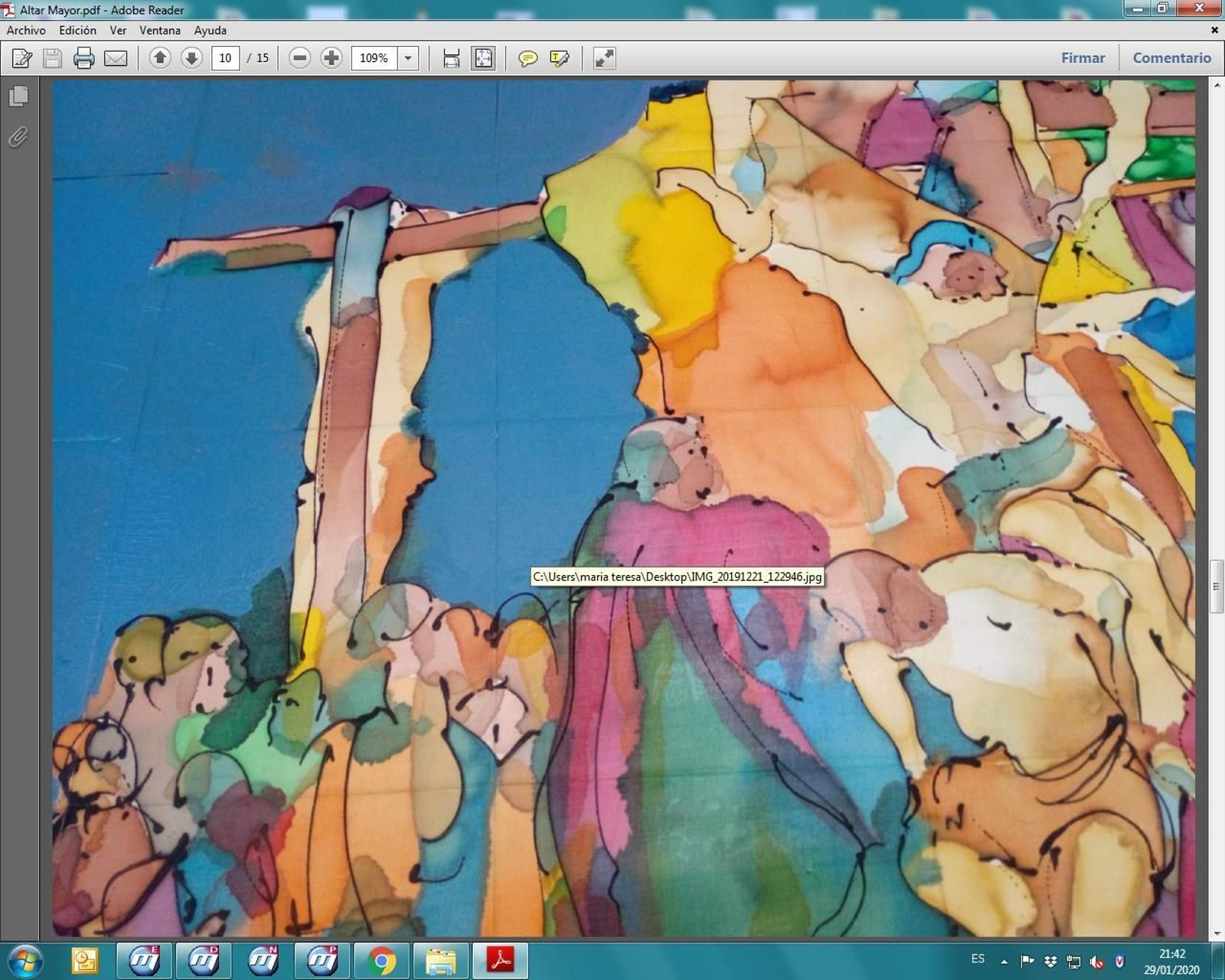The image size is (1225, 980).
Task: Open the Ventana menu
Action: (160, 31)
